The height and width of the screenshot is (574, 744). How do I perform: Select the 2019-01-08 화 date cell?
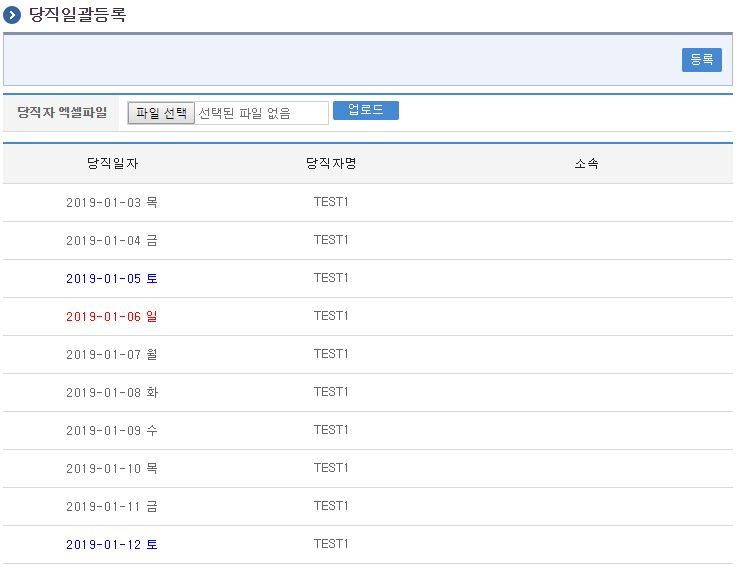point(112,392)
